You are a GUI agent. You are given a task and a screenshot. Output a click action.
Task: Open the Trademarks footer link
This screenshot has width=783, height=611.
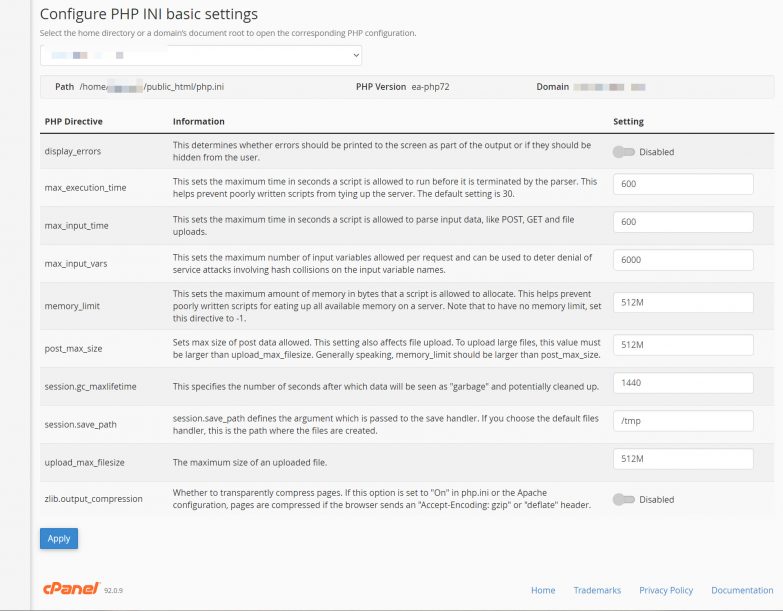point(597,590)
